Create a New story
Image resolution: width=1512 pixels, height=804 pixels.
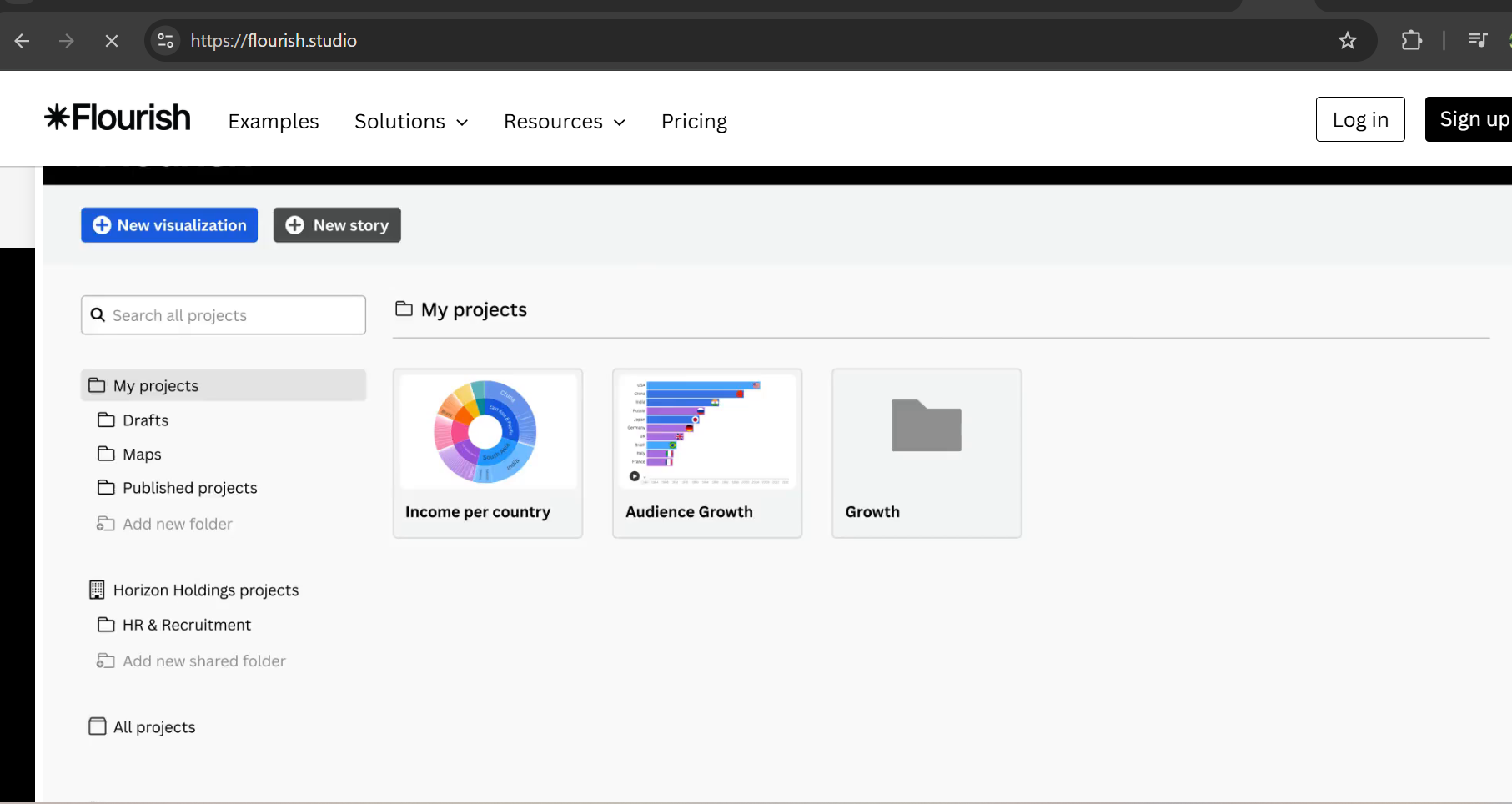click(x=337, y=225)
